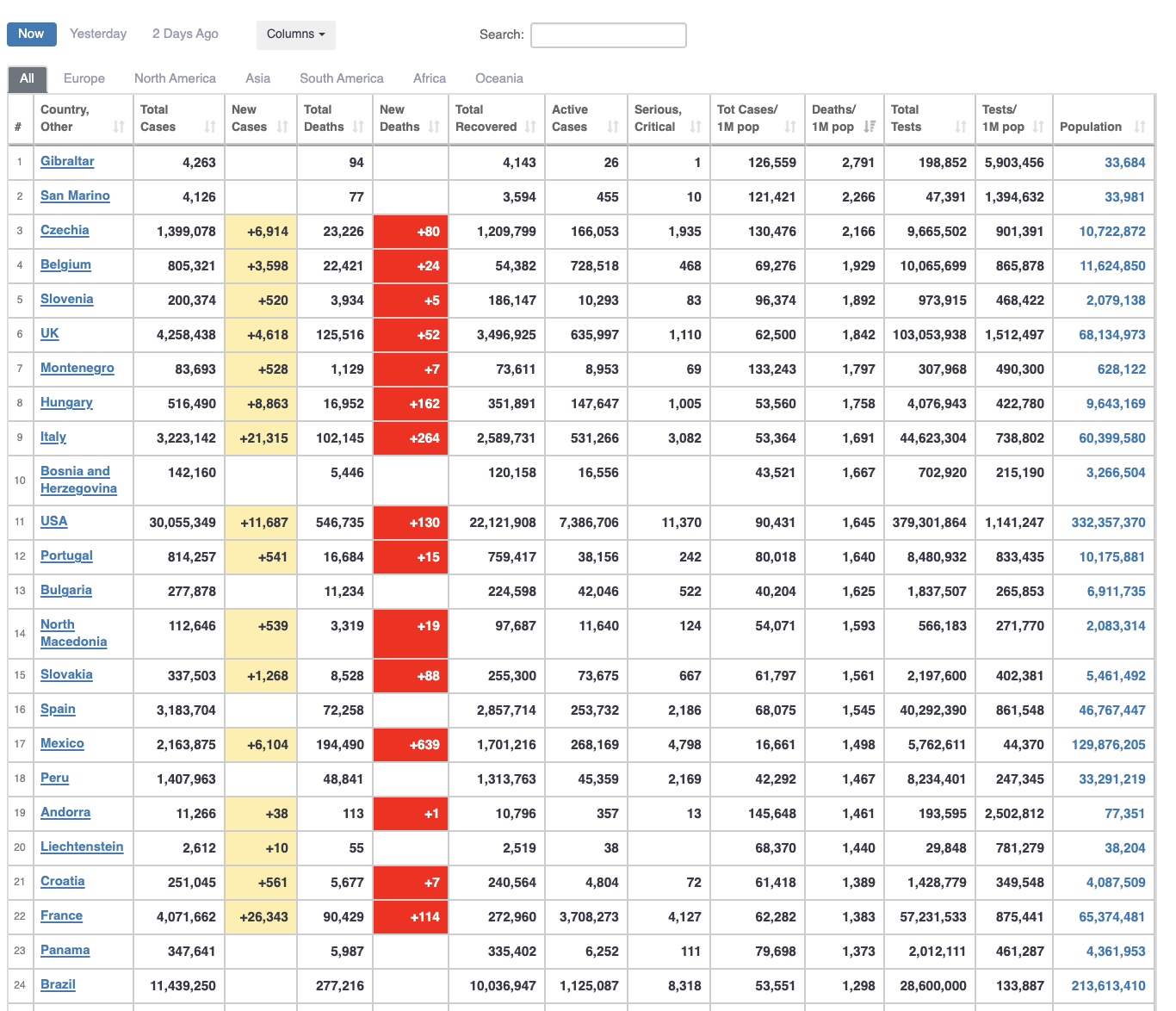1176x1011 pixels.
Task: Select France new cases +26,343 cell
Action: point(261,917)
